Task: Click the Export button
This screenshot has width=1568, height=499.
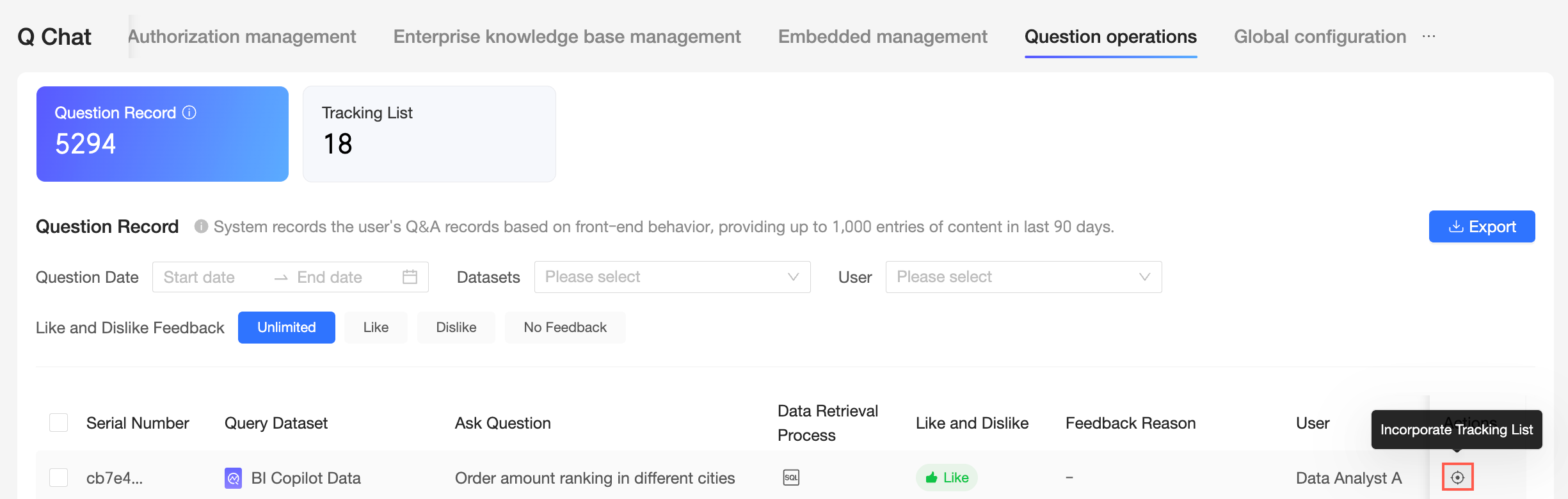Action: [x=1482, y=226]
